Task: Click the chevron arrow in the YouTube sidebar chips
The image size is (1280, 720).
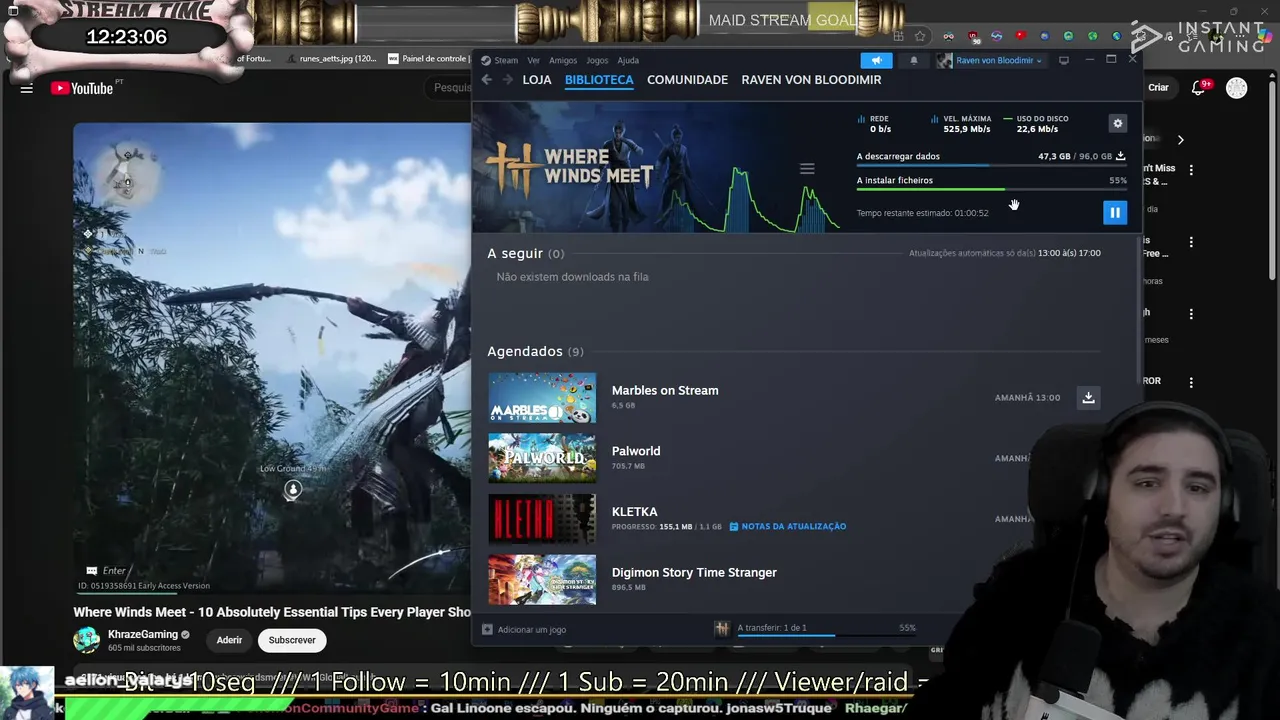Action: pyautogui.click(x=1180, y=140)
